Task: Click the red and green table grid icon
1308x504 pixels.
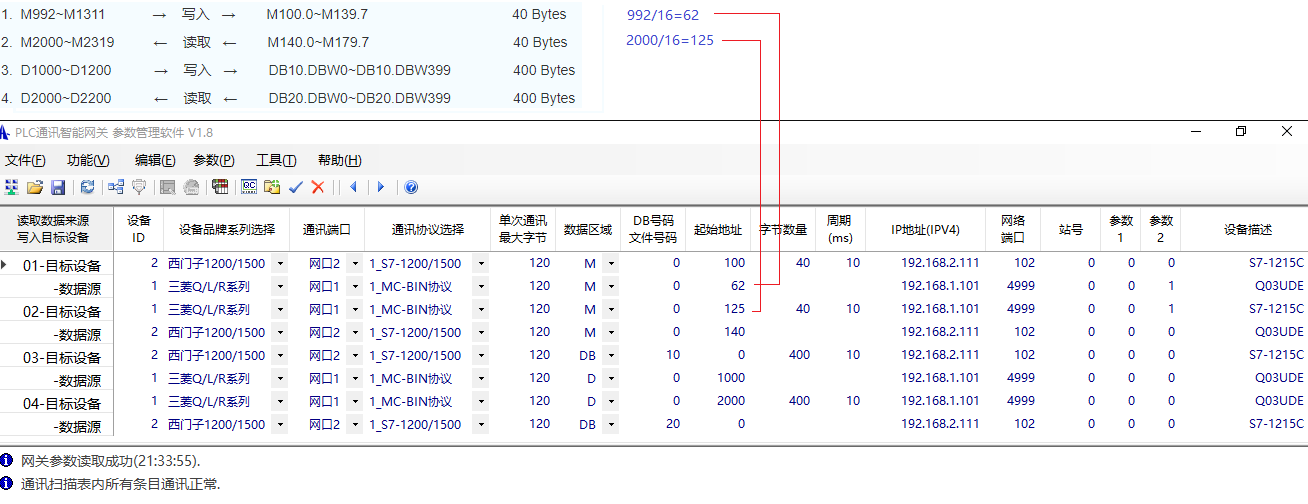Action: 220,187
